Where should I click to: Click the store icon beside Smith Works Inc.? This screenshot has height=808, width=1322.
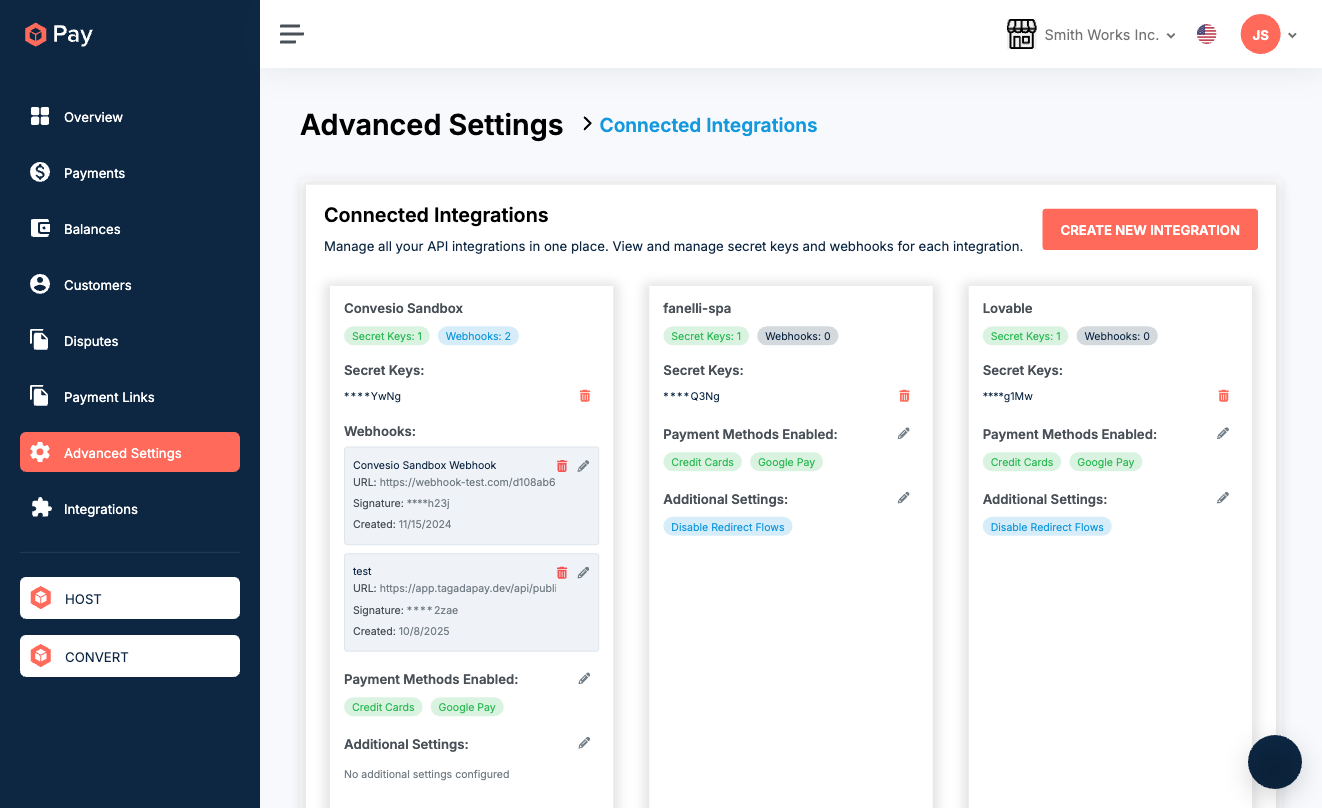1021,34
